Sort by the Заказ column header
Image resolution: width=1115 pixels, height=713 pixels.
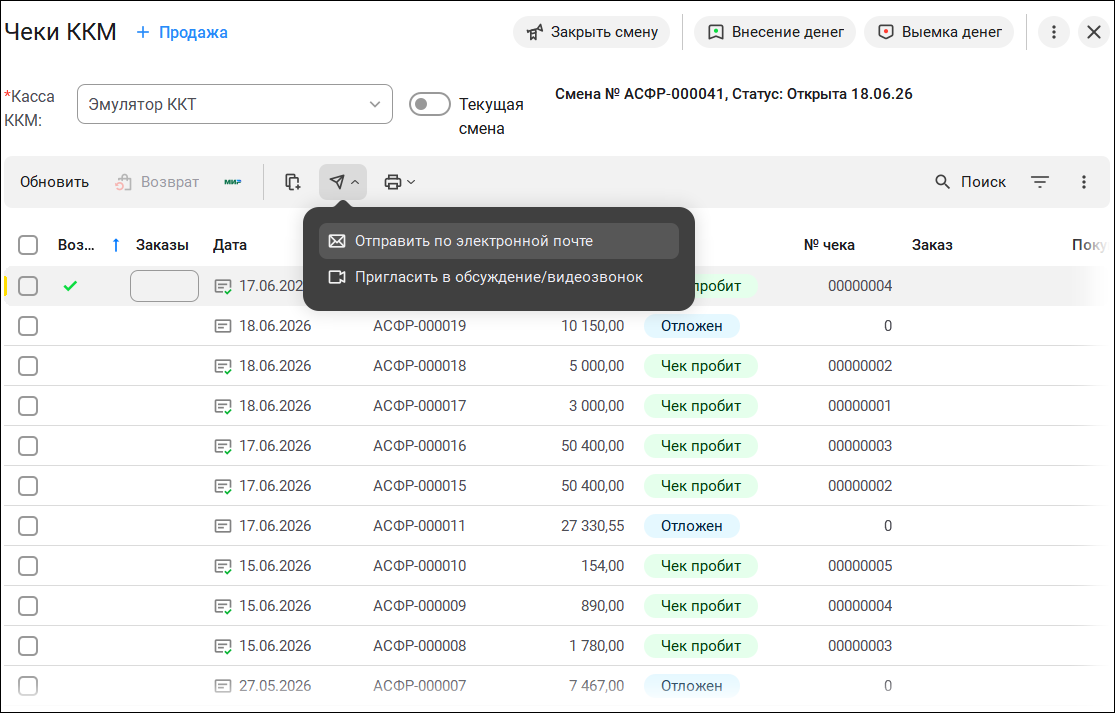[932, 245]
